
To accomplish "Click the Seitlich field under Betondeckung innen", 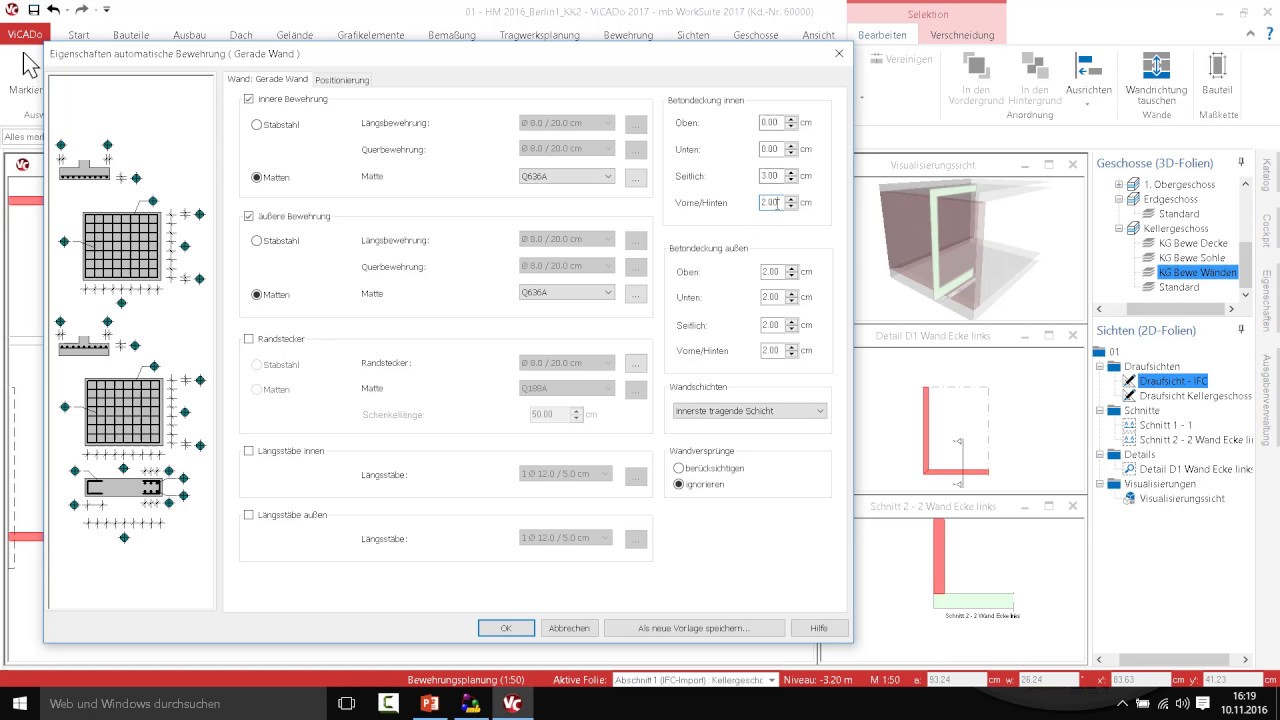I will click(771, 176).
